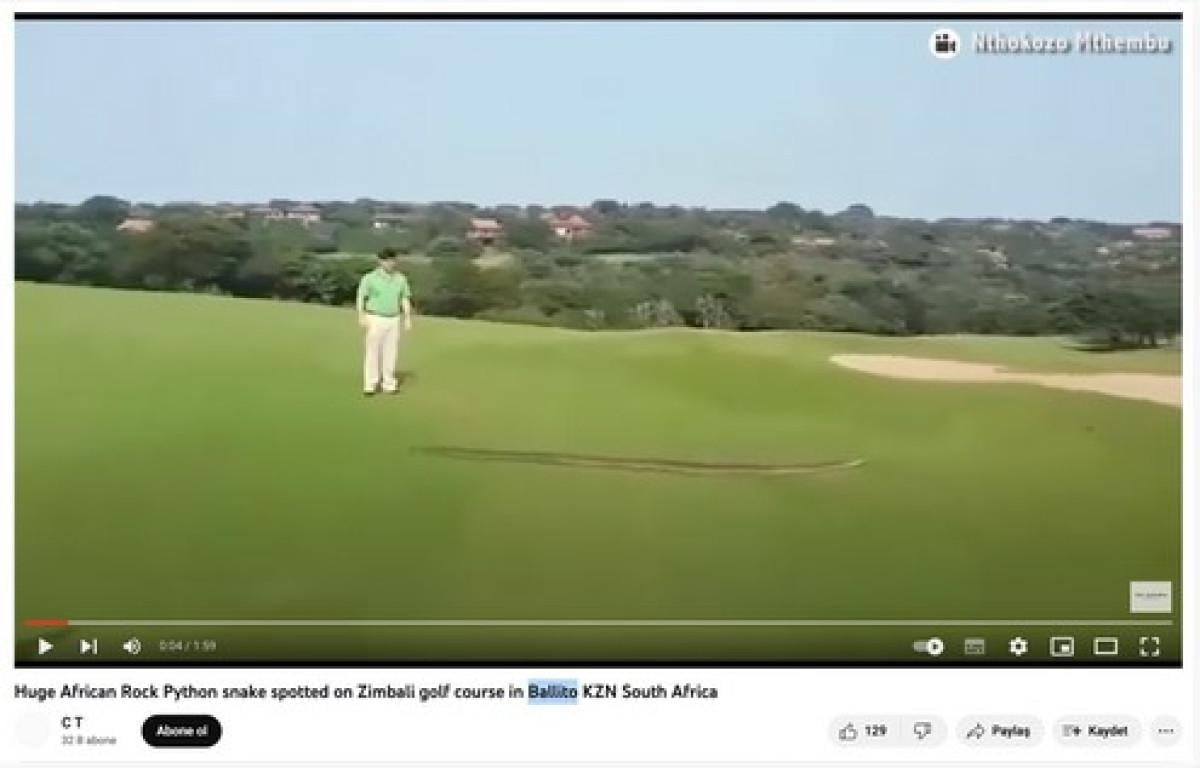Enable theater mode view

[x=1106, y=646]
